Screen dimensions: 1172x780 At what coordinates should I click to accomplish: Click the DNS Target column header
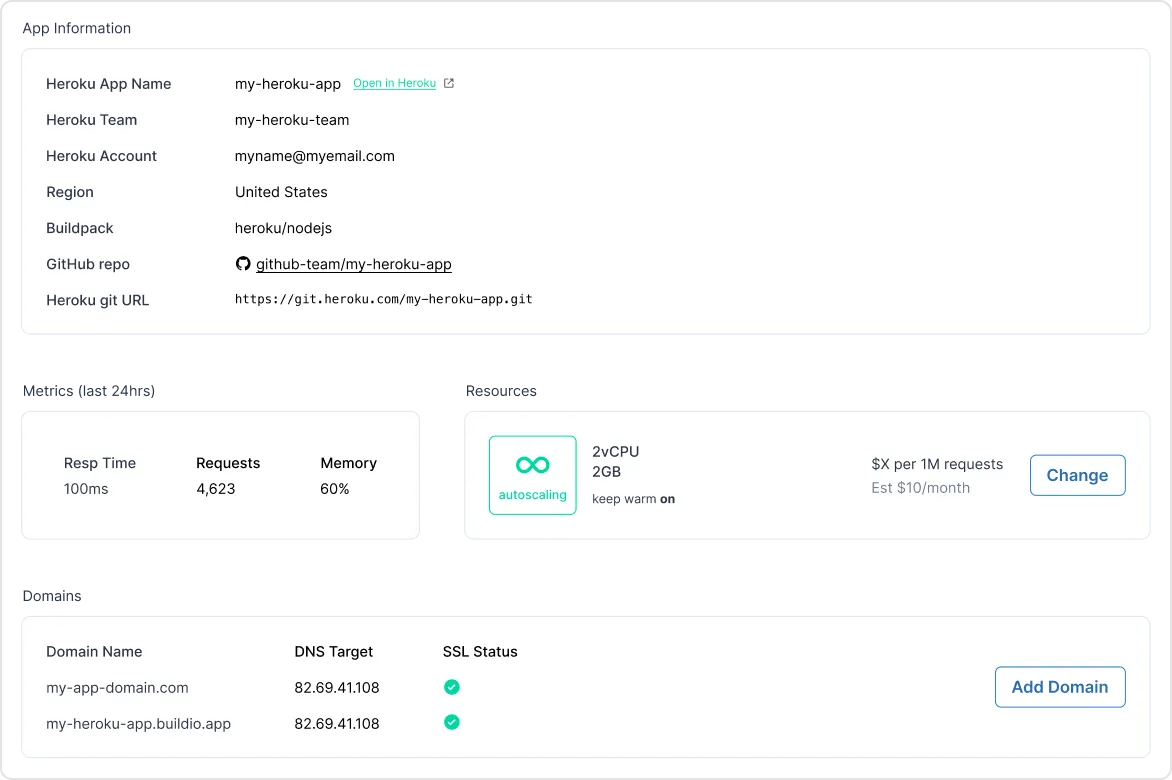coord(333,652)
